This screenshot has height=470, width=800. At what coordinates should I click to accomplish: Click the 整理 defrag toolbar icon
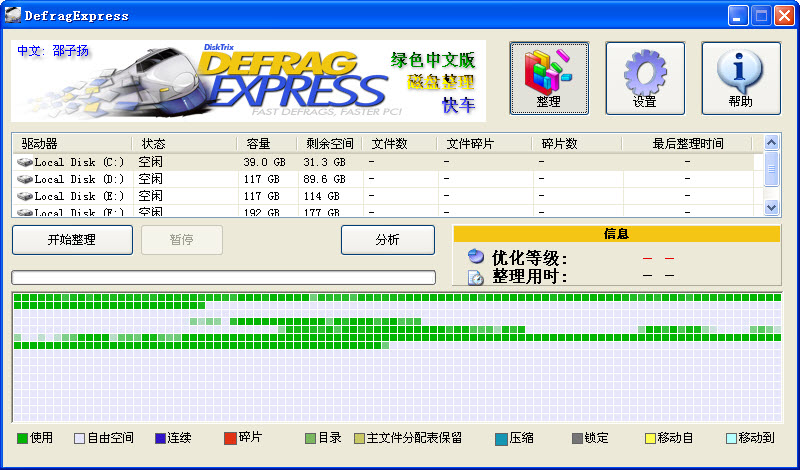[548, 71]
